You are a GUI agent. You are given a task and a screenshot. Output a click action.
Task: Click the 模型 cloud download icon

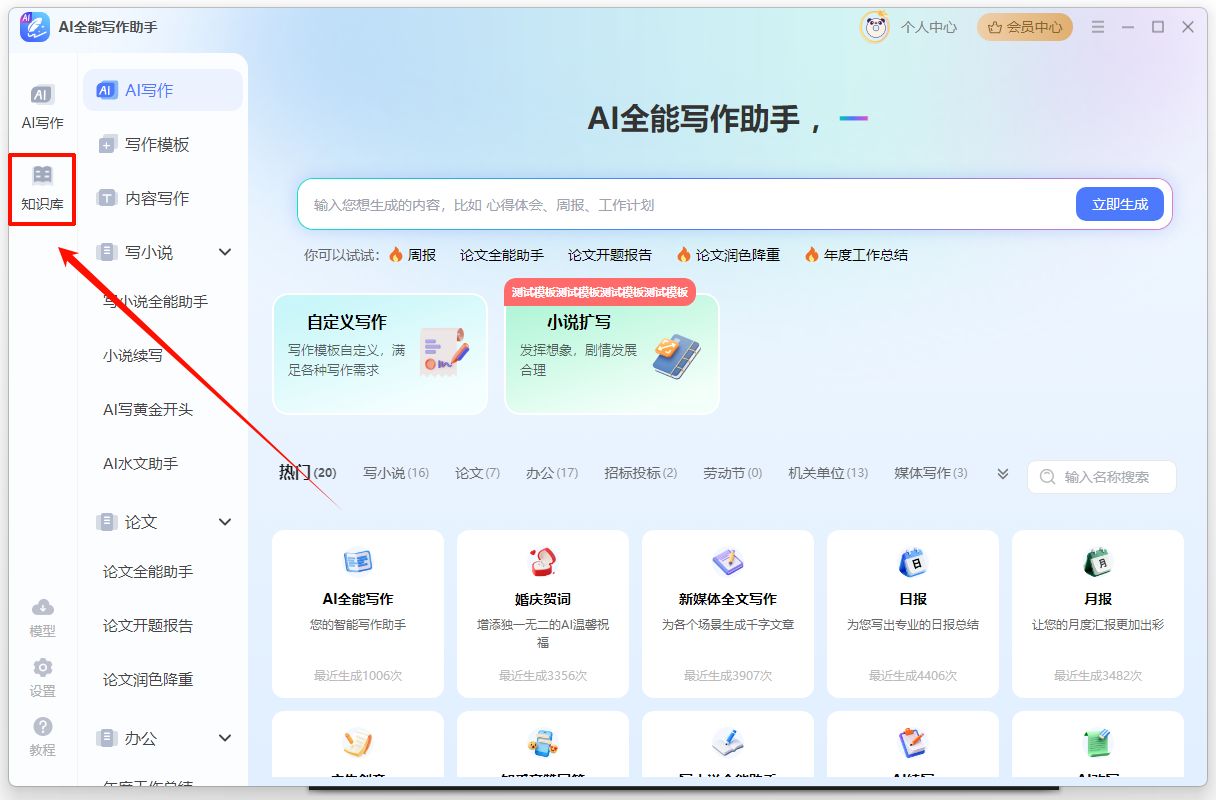[42, 608]
